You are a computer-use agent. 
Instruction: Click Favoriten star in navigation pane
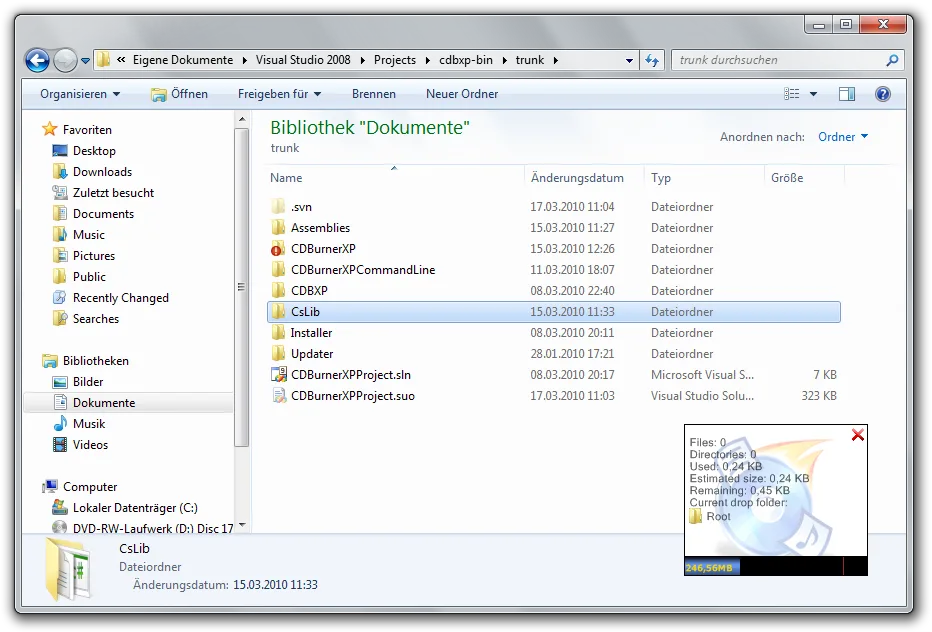[x=49, y=129]
